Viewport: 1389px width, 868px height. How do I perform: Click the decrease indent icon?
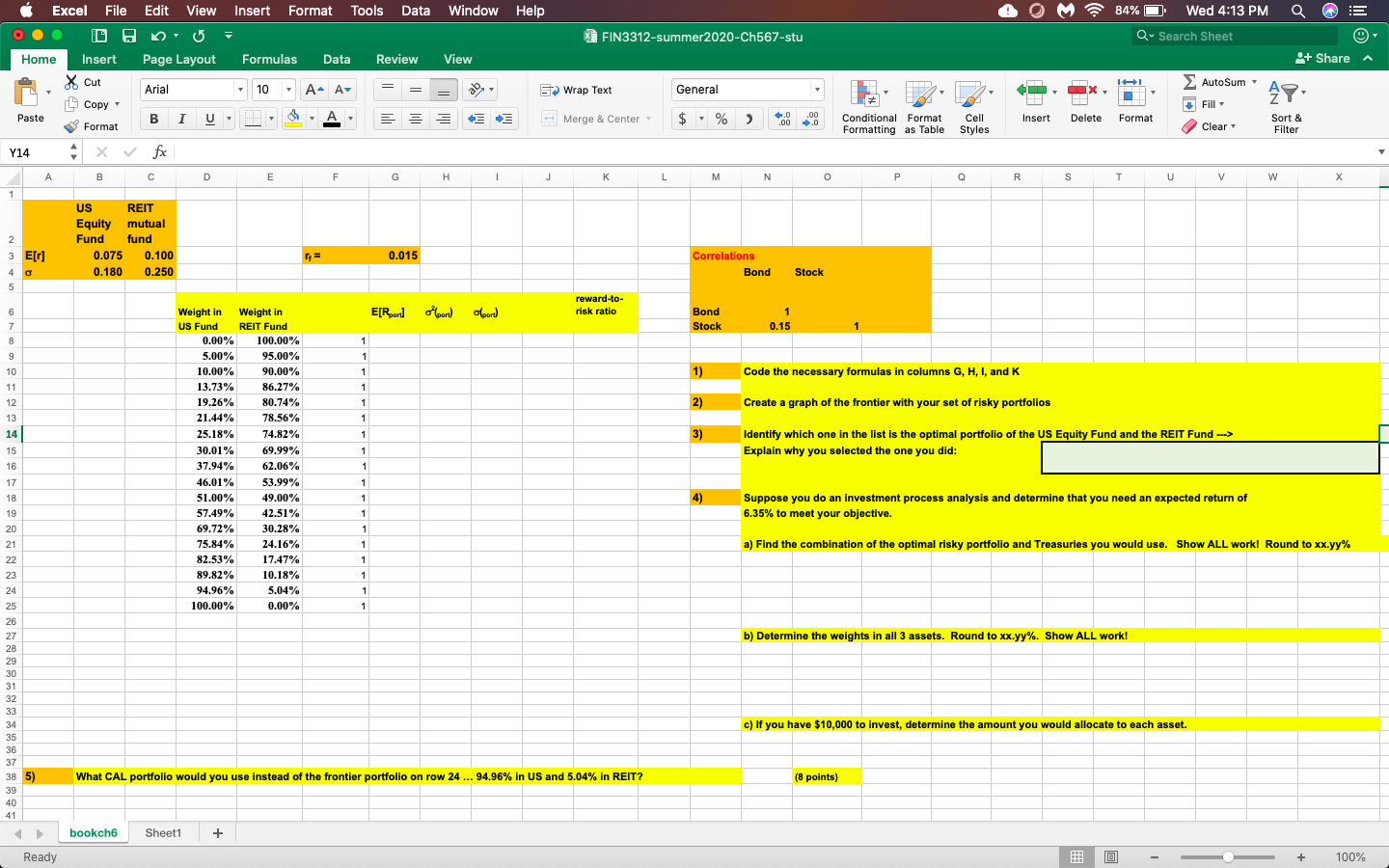coord(476,119)
